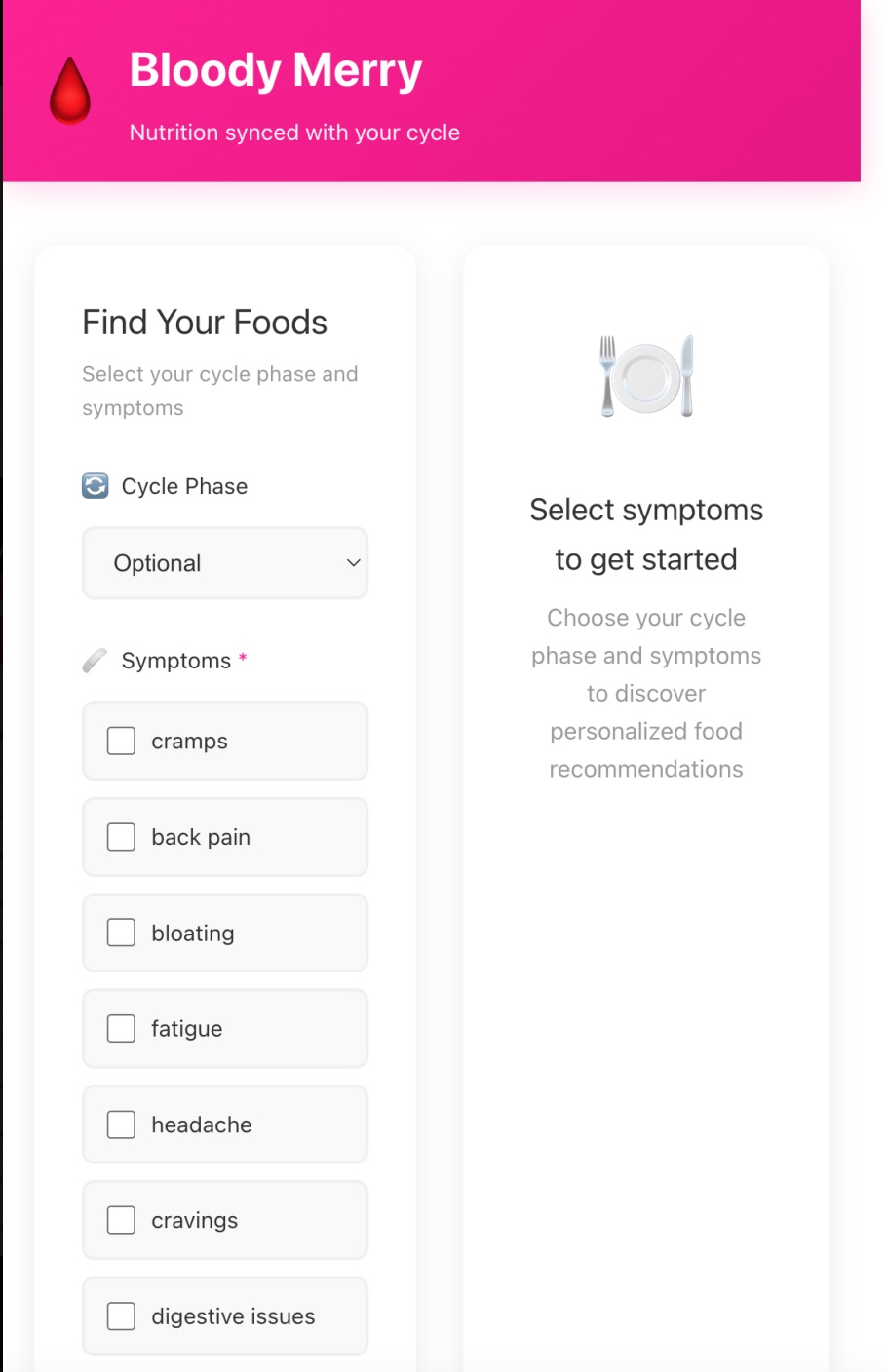Click the Nutrition synced with your cycle tagline
Viewport: 887px width, 1372px height.
(294, 133)
